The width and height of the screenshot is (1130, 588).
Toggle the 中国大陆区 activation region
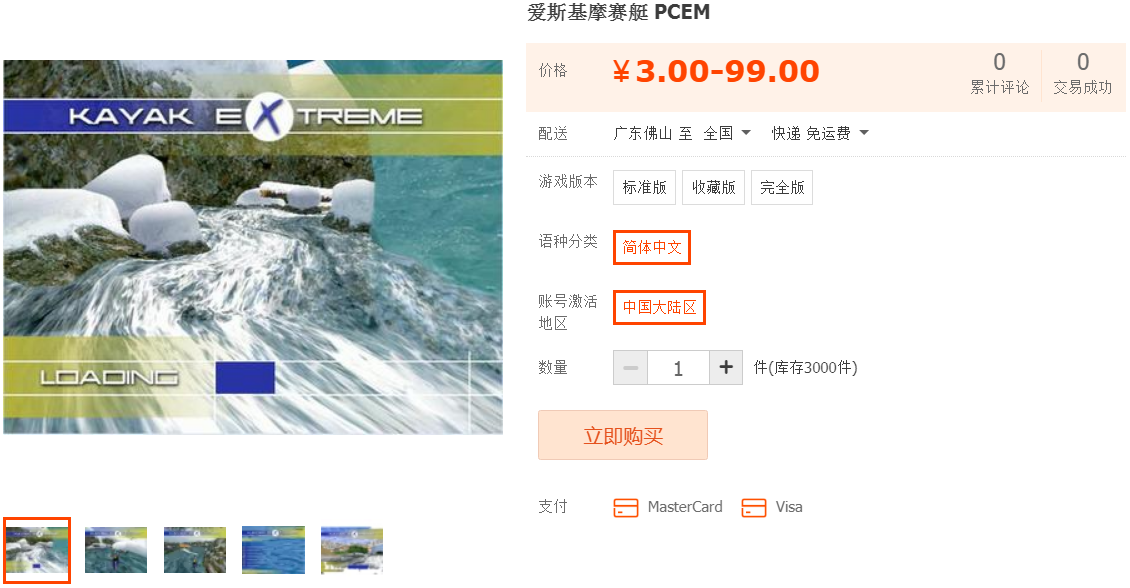[x=659, y=307]
